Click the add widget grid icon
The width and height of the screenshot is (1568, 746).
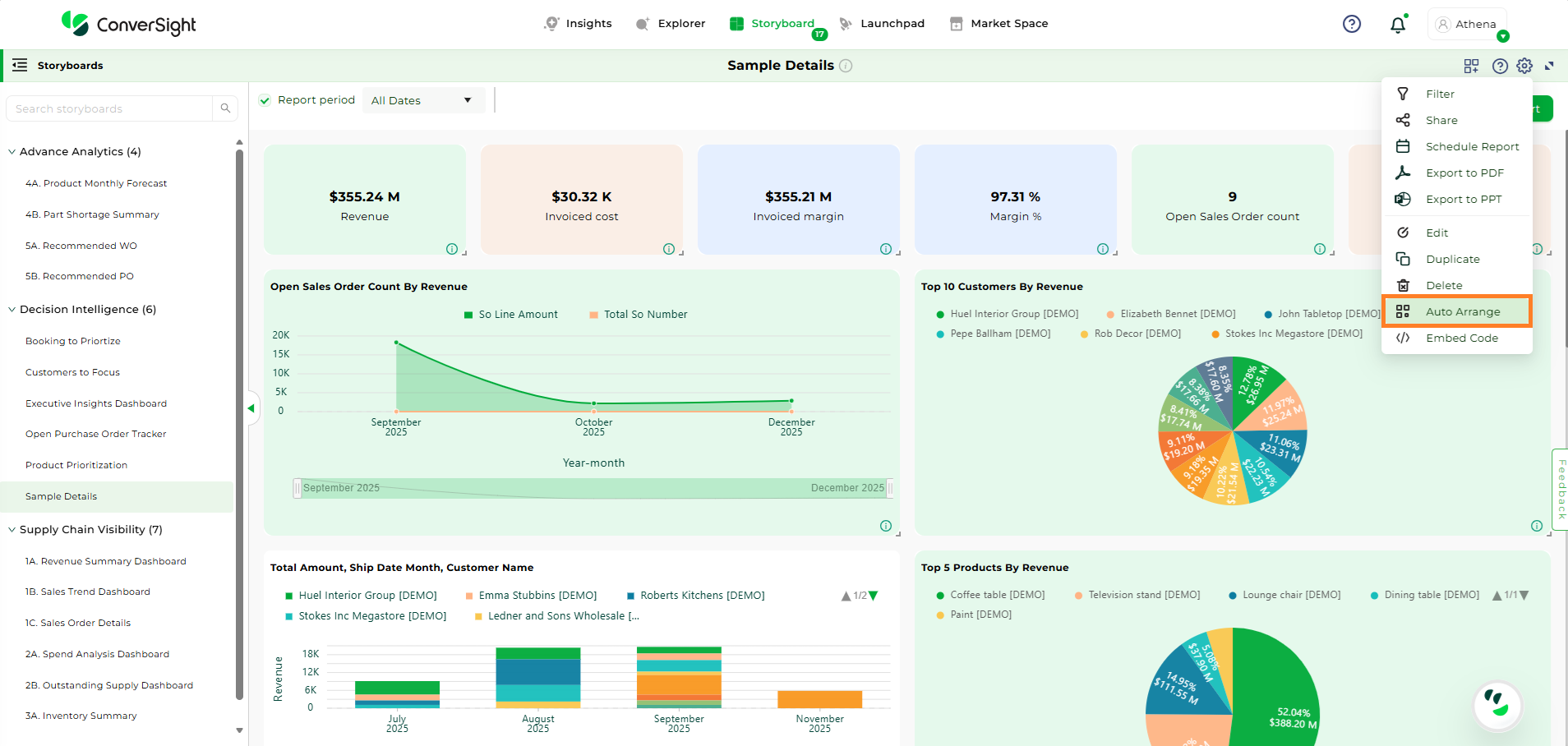[x=1471, y=66]
